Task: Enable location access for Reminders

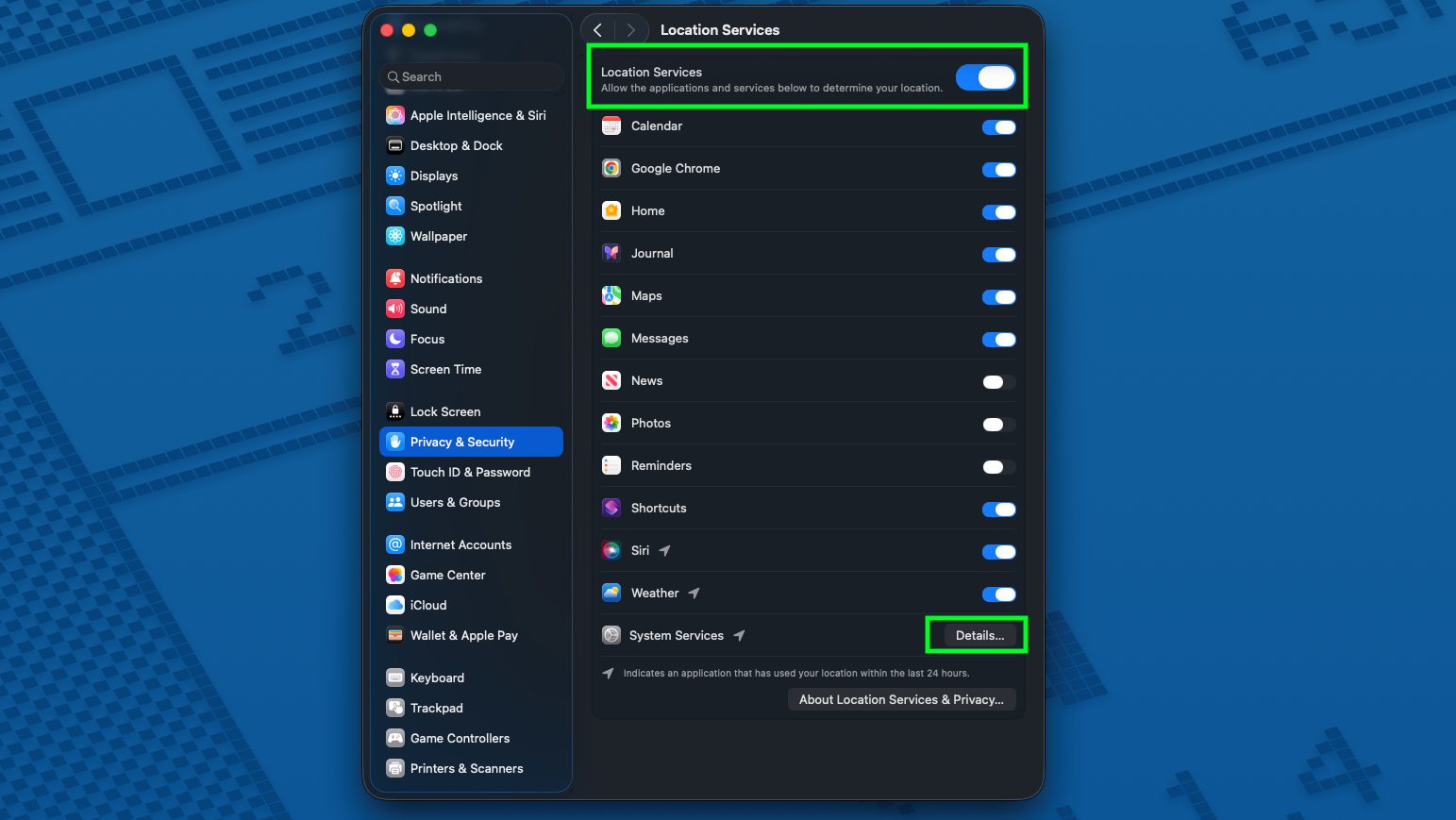Action: pos(998,467)
